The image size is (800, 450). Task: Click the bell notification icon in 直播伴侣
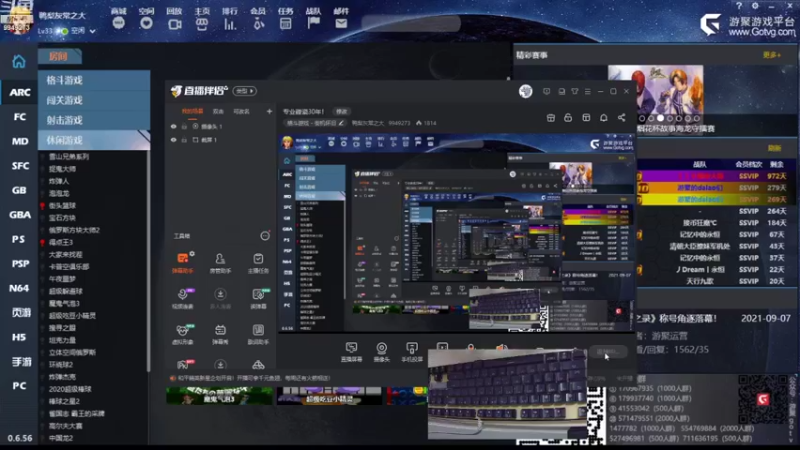[604, 118]
